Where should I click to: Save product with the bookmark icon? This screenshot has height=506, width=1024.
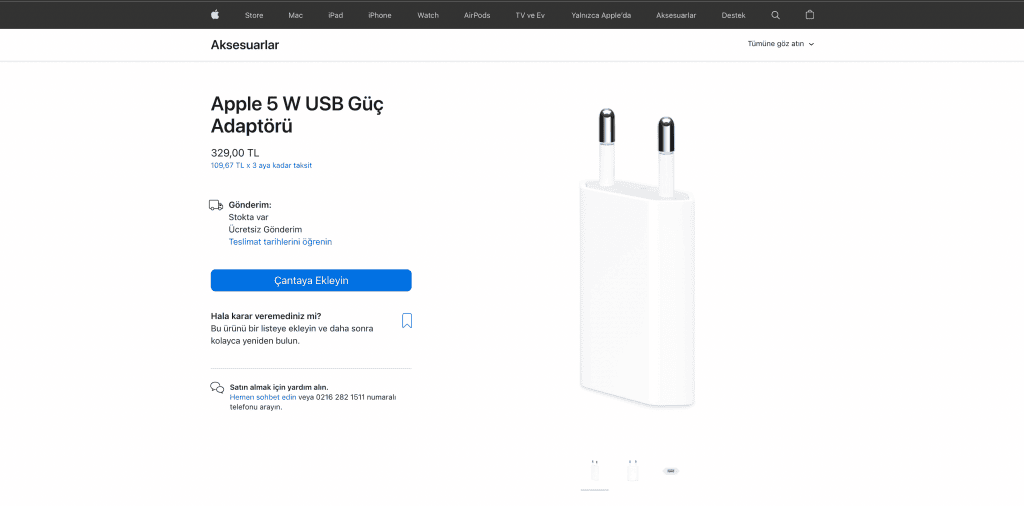tap(406, 321)
